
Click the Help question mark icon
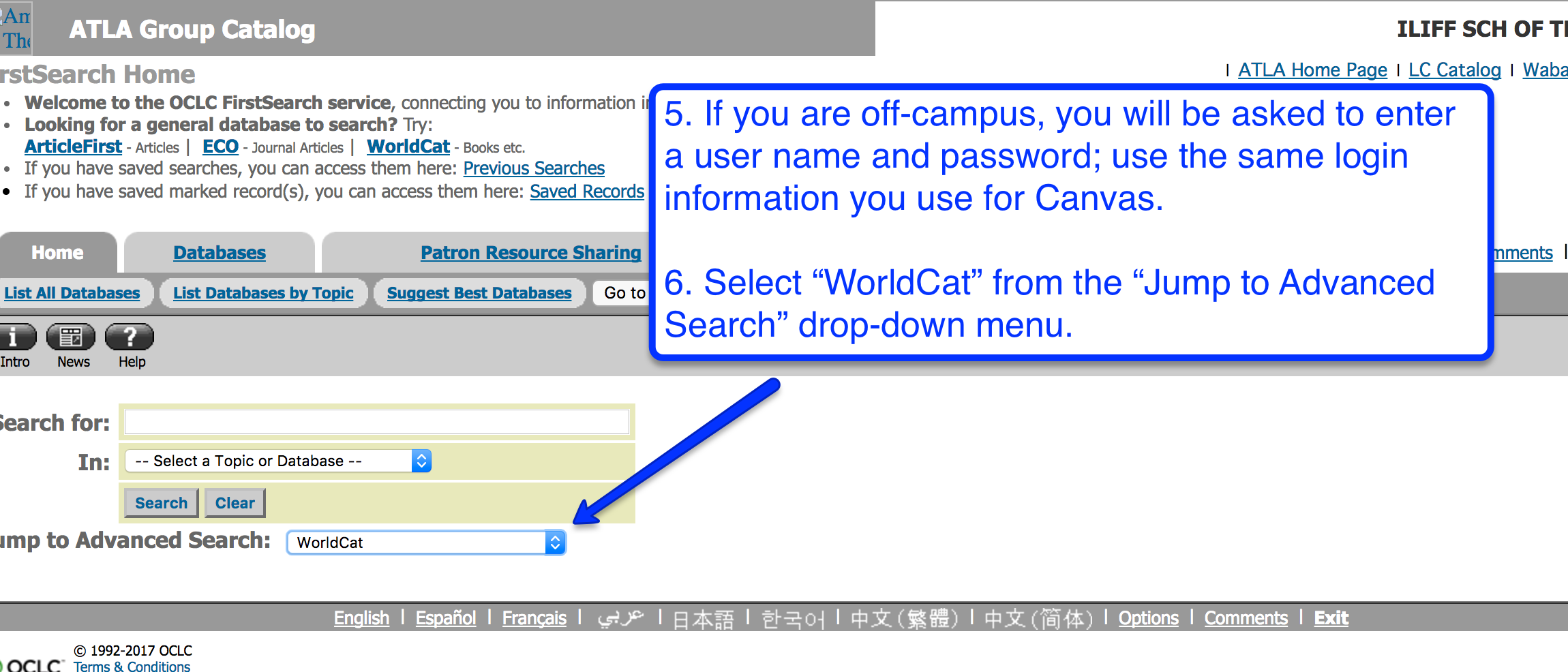130,337
